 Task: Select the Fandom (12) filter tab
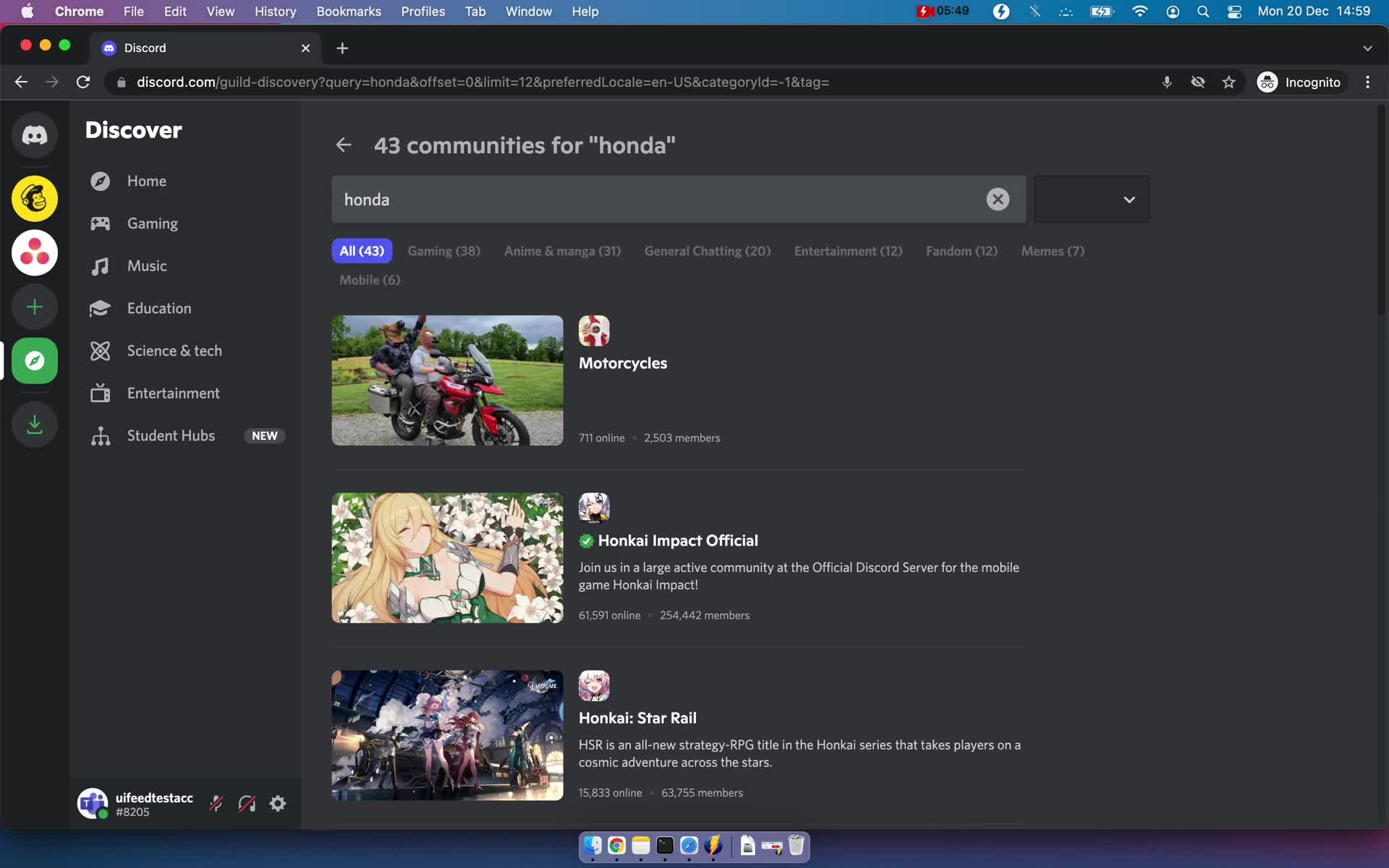[961, 251]
